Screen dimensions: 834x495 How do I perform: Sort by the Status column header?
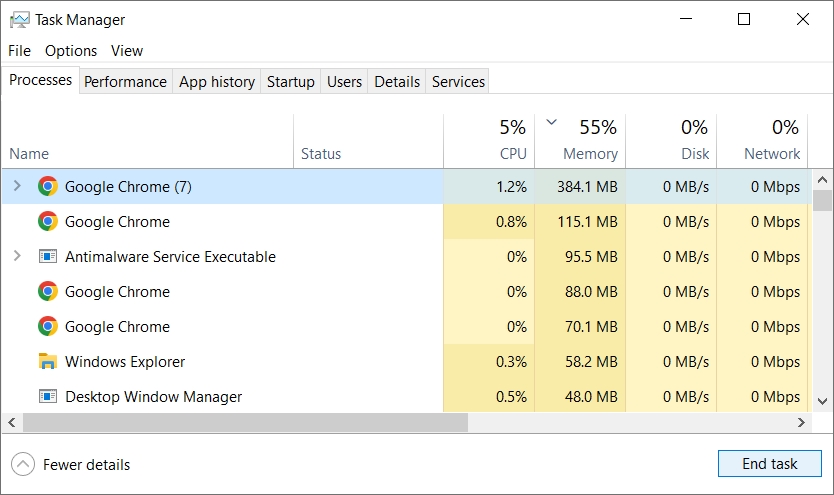[368, 141]
